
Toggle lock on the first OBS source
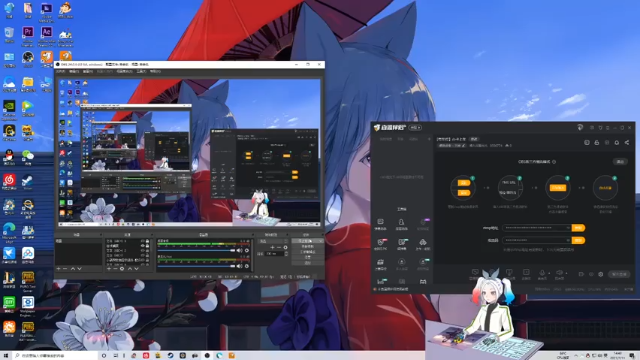(147, 241)
